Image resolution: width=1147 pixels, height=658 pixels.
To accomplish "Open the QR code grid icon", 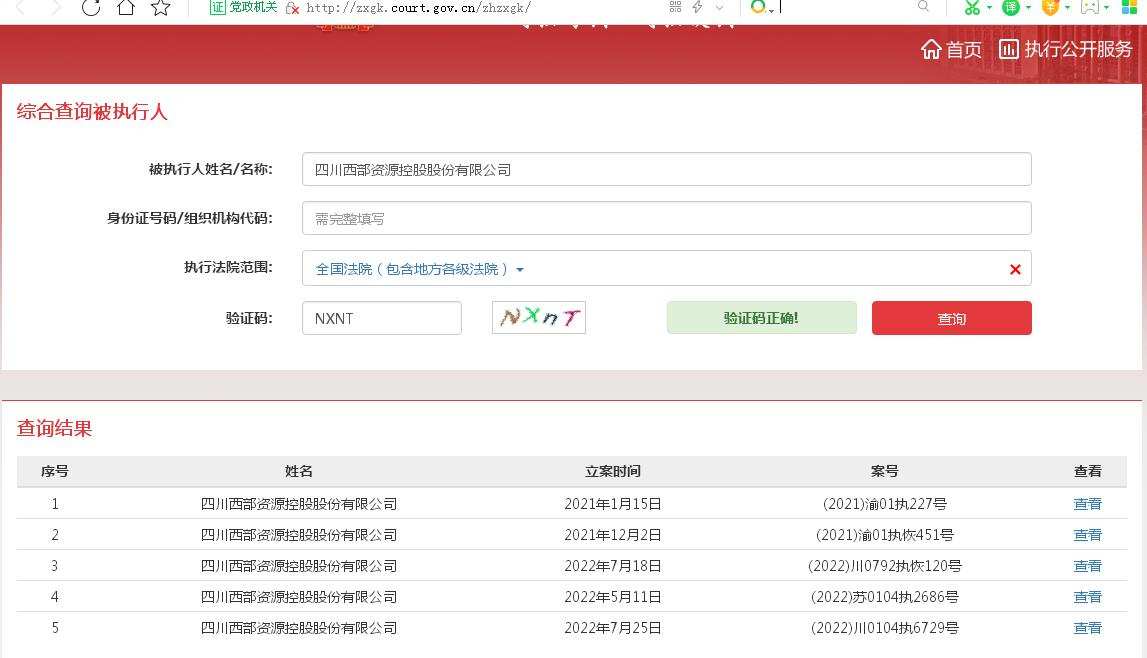I will [x=674, y=7].
